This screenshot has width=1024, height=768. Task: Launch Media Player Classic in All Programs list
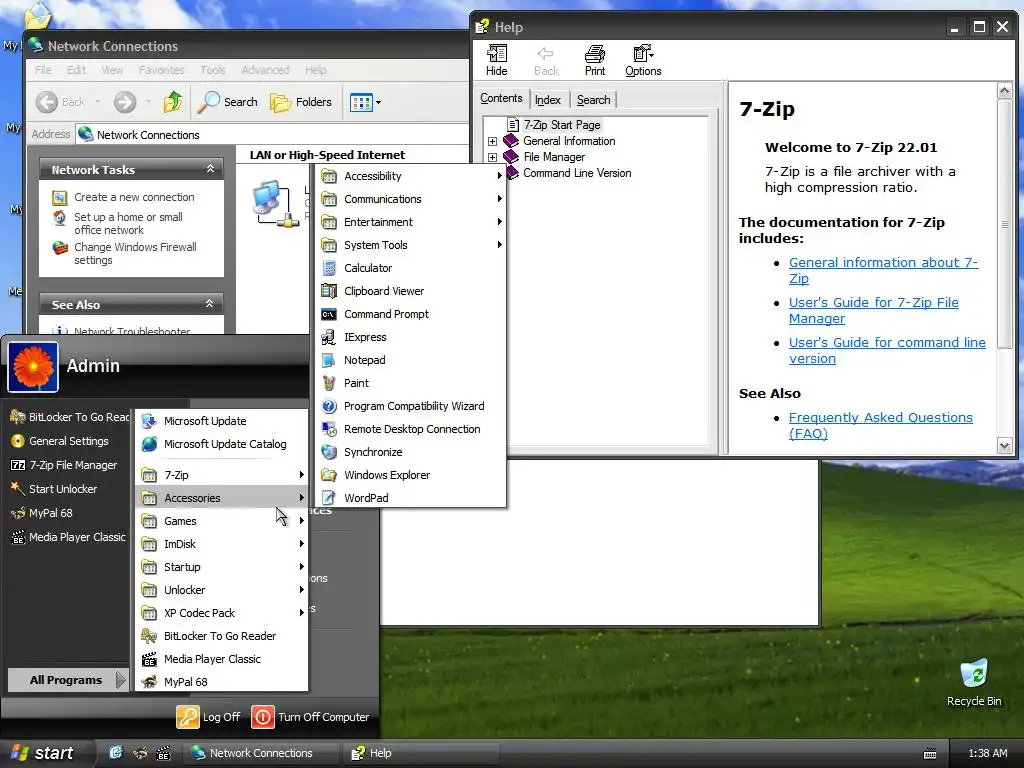pos(221,659)
